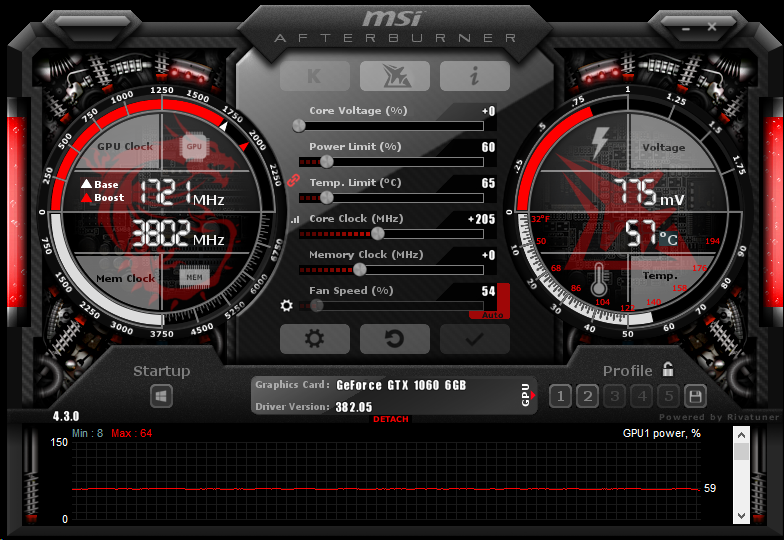Click the lightning bolt voltage icon
The height and width of the screenshot is (540, 784).
600,142
